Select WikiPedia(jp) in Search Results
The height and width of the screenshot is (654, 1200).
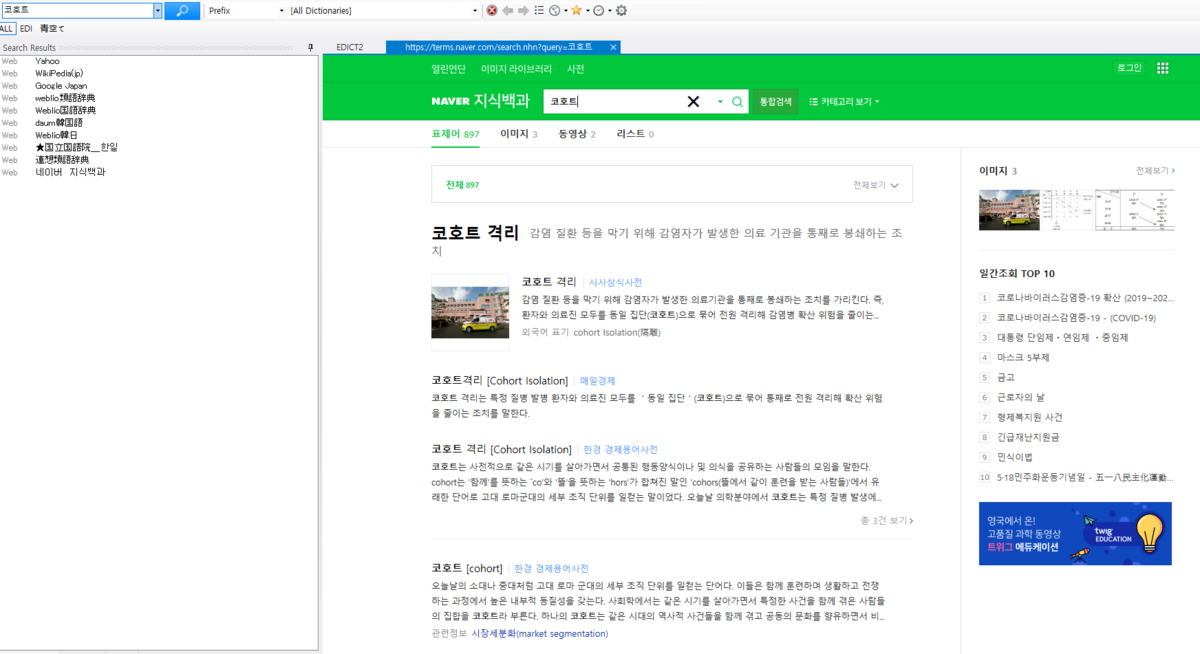tap(59, 73)
